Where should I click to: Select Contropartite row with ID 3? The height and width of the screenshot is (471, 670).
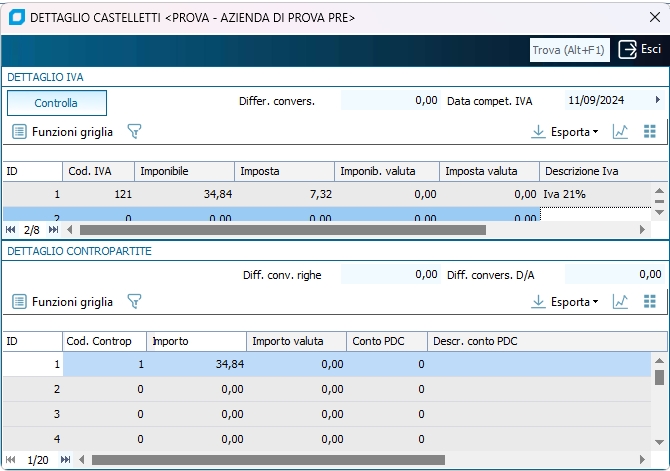(327, 414)
